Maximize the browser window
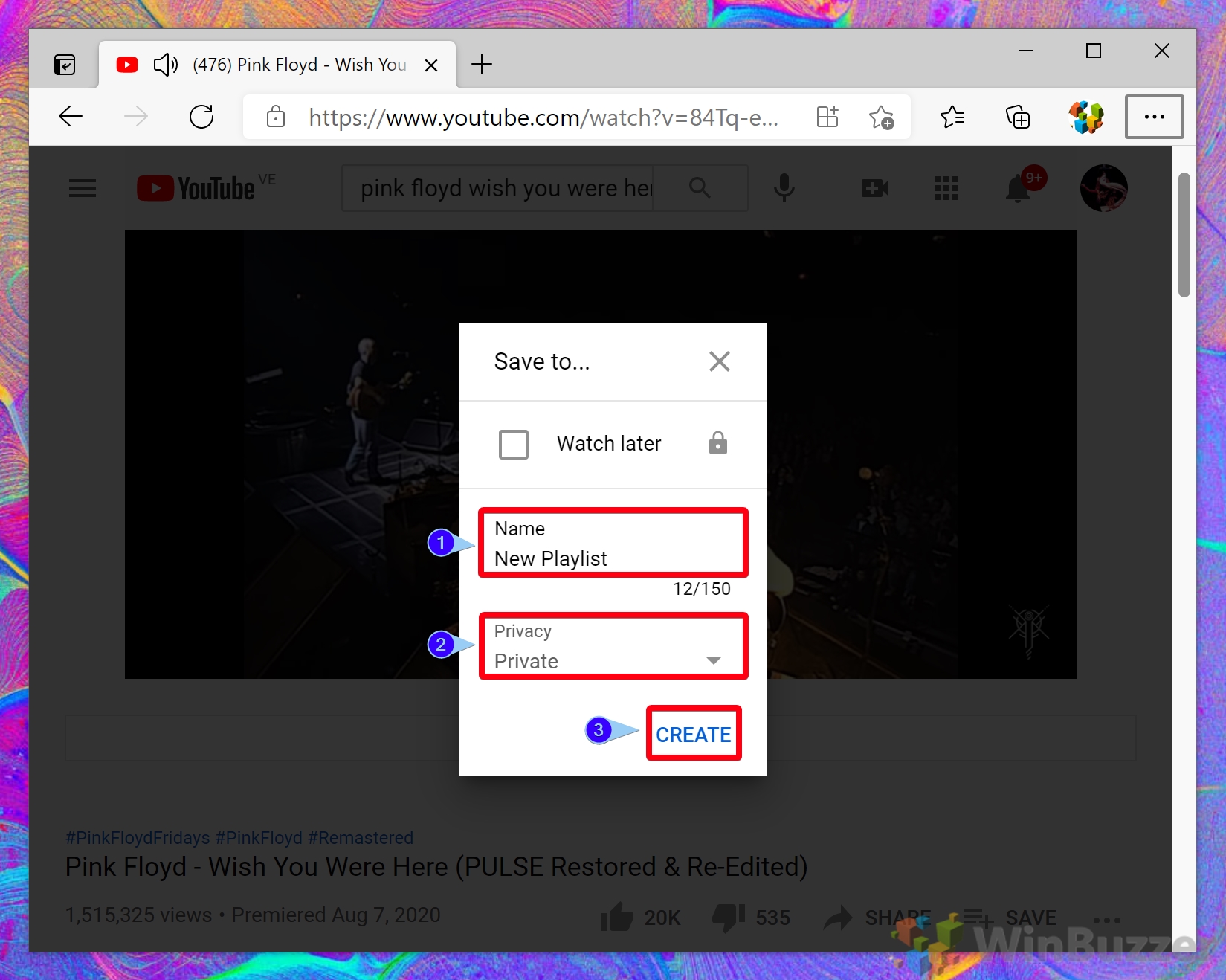The height and width of the screenshot is (980, 1226). pos(1093,51)
